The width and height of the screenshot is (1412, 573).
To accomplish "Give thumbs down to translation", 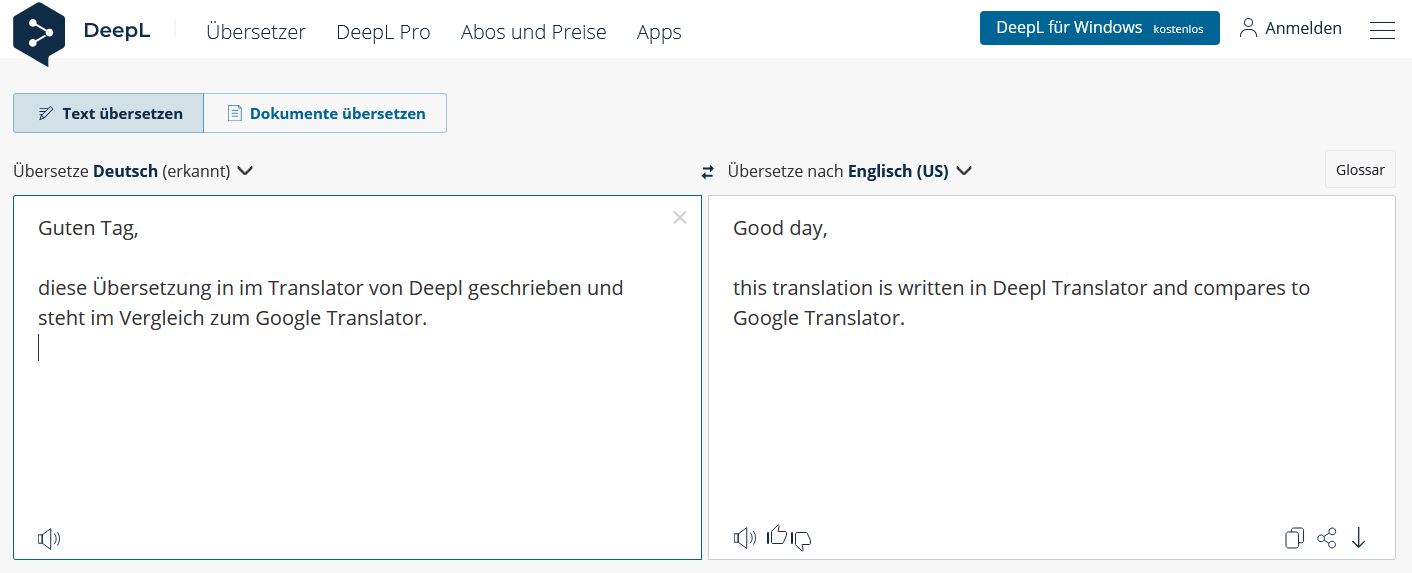I will 801,540.
